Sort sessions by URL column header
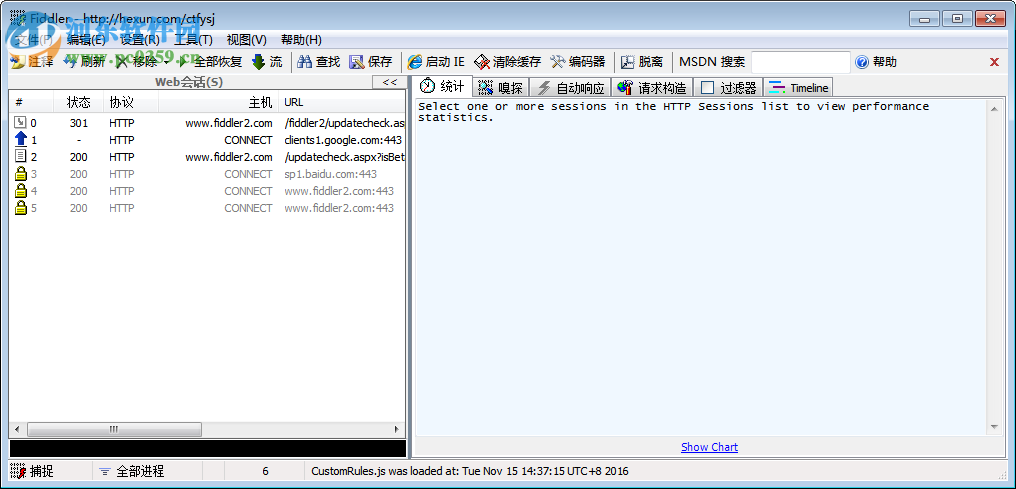1016x489 pixels. (342, 102)
